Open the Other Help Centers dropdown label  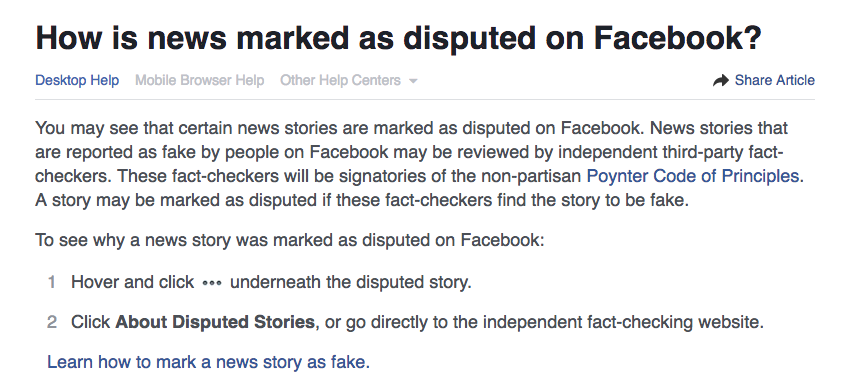(x=340, y=80)
